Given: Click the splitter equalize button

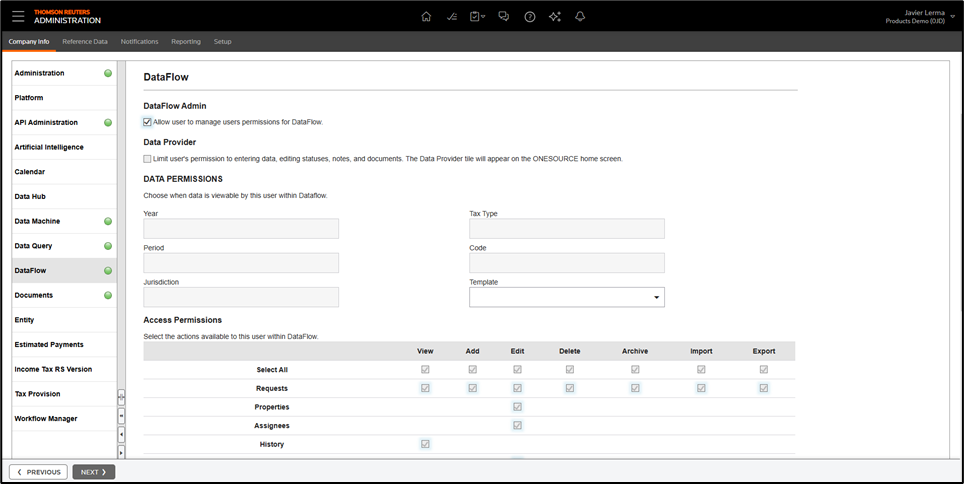Looking at the screenshot, I should click(121, 416).
